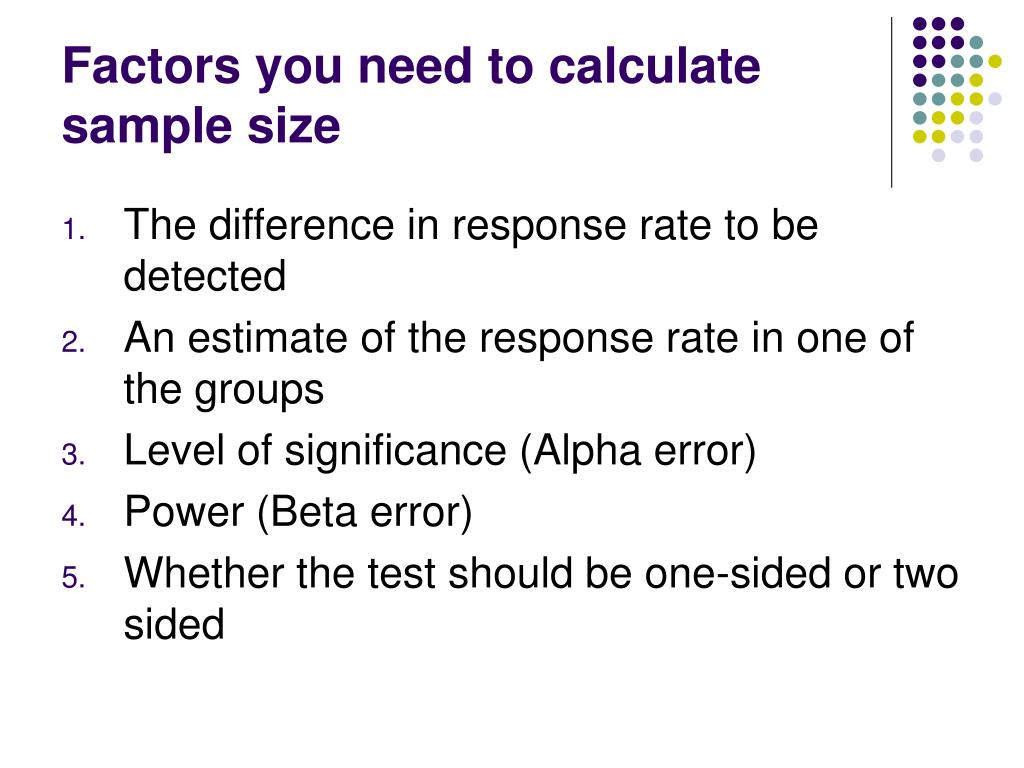Click list number 1 marker
The height and width of the screenshot is (768, 1024).
[74, 230]
